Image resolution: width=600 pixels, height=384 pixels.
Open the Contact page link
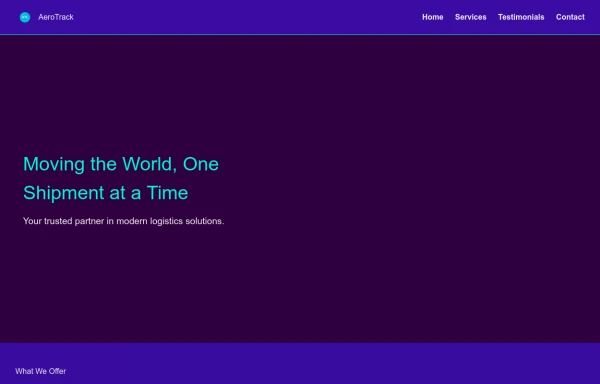coord(570,17)
